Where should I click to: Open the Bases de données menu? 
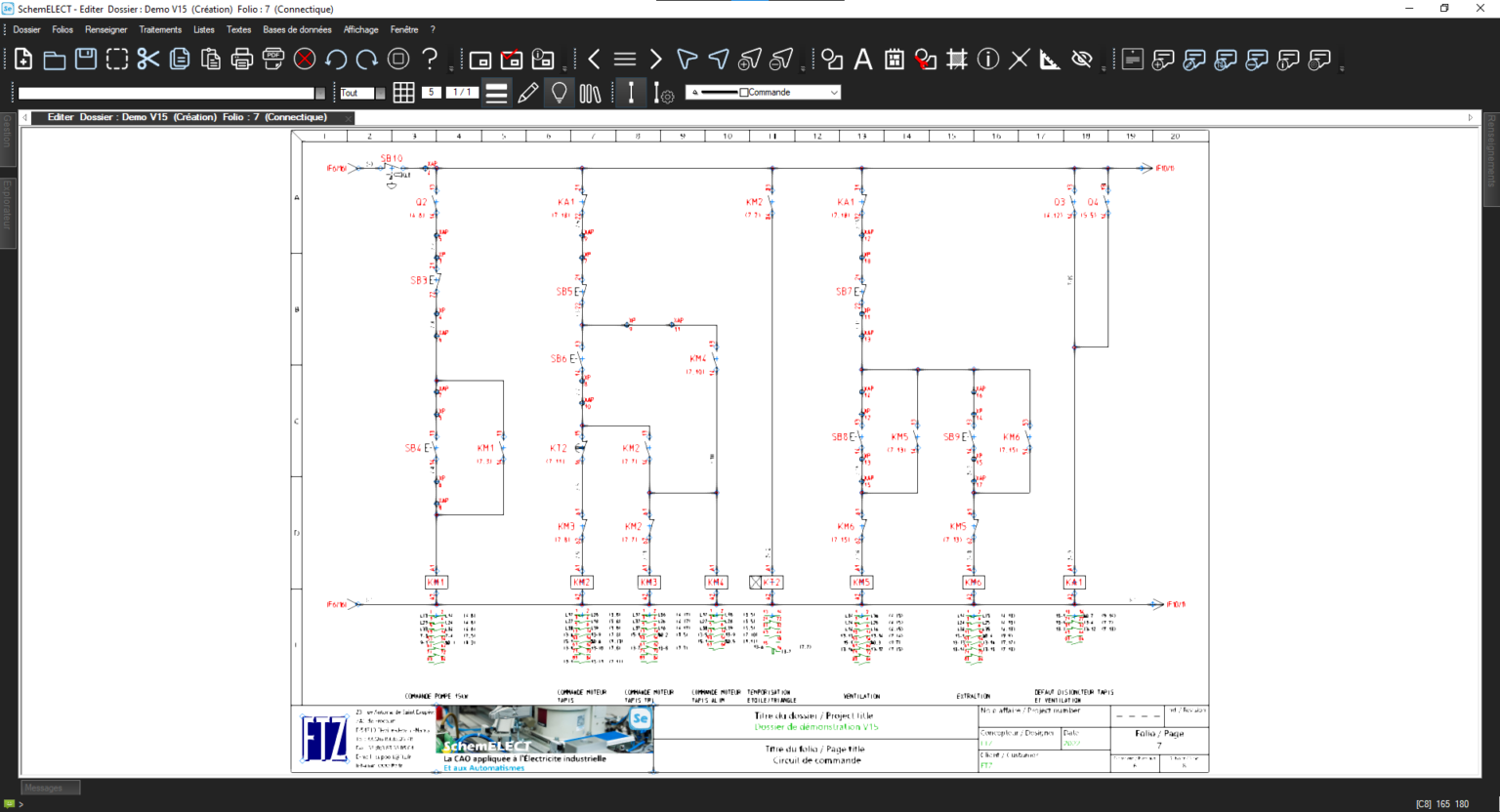point(297,29)
